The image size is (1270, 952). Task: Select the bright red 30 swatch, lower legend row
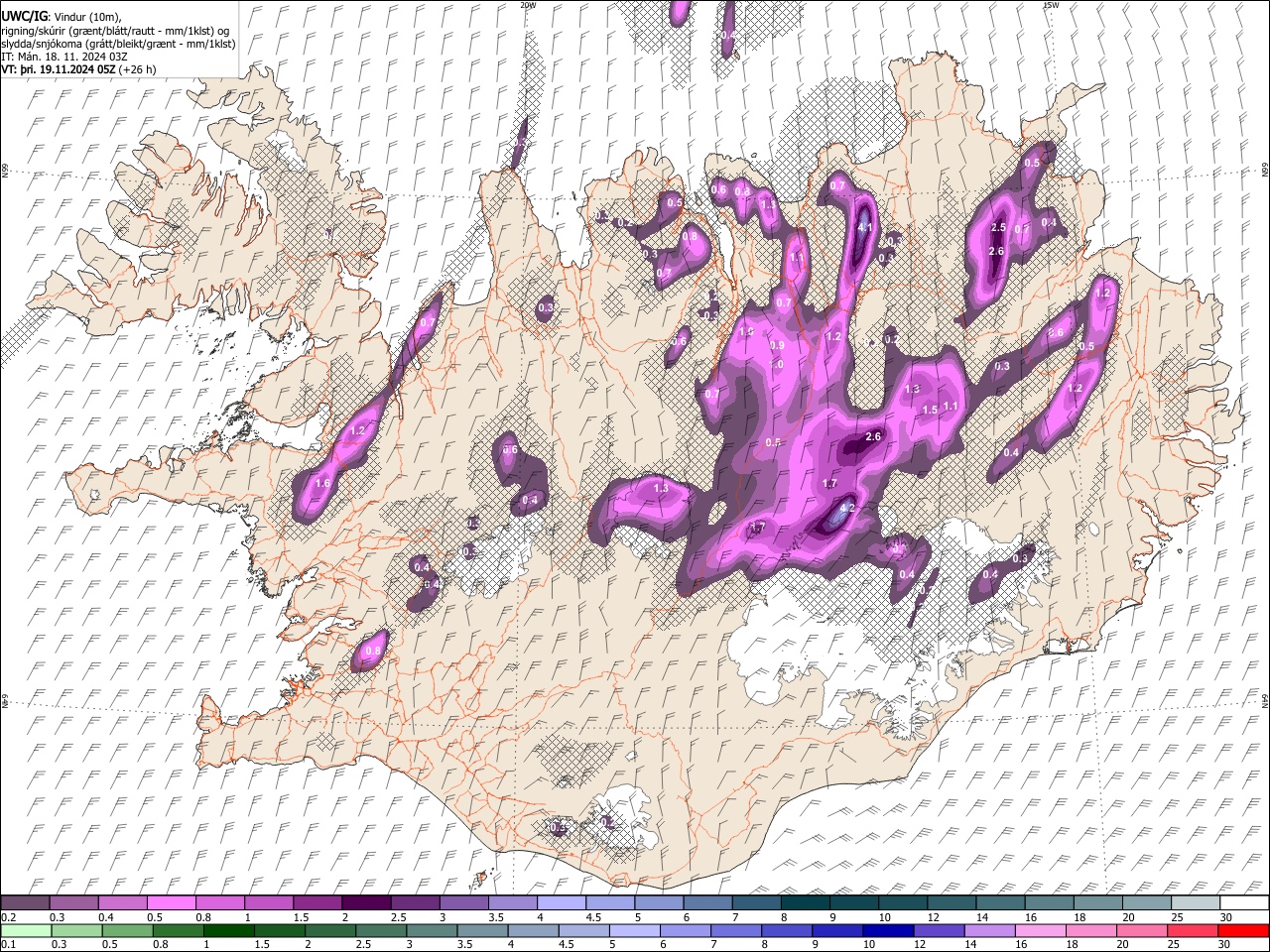[x=1244, y=930]
